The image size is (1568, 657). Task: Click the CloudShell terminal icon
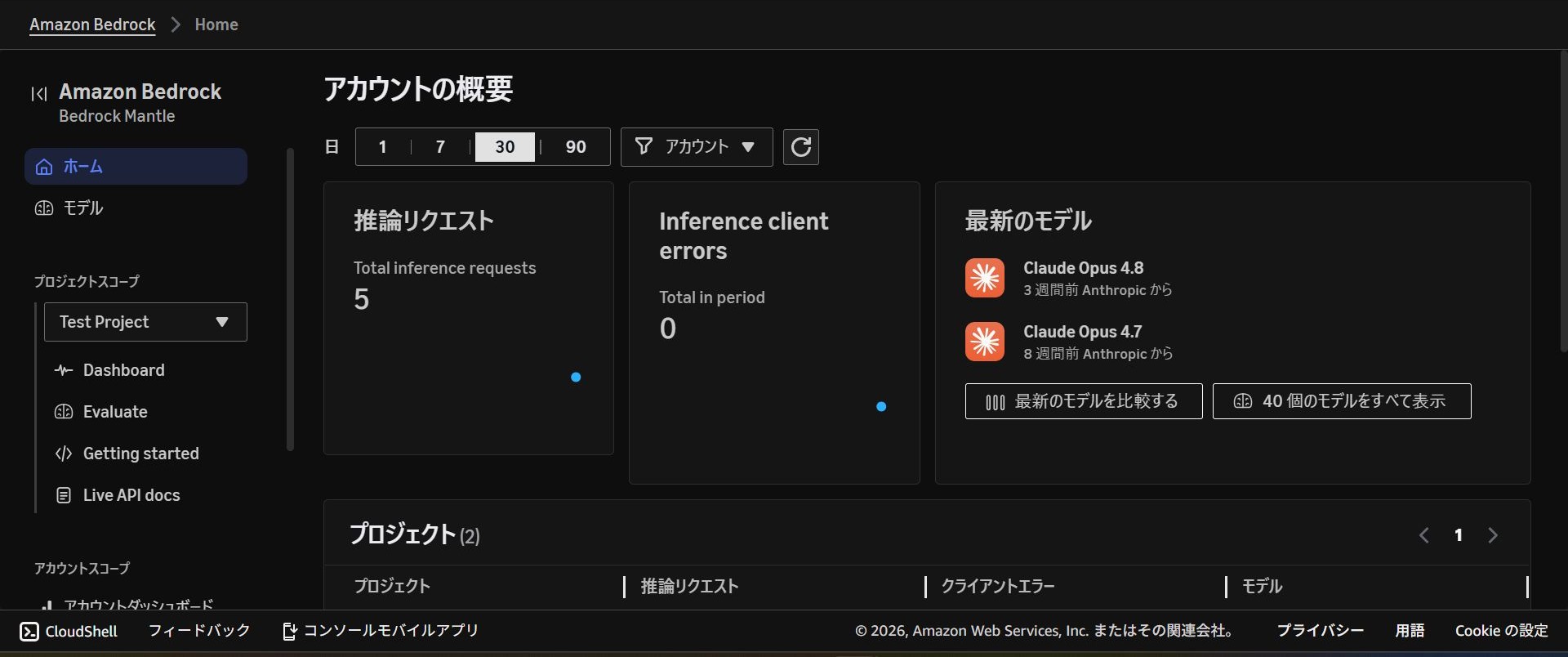(x=29, y=631)
